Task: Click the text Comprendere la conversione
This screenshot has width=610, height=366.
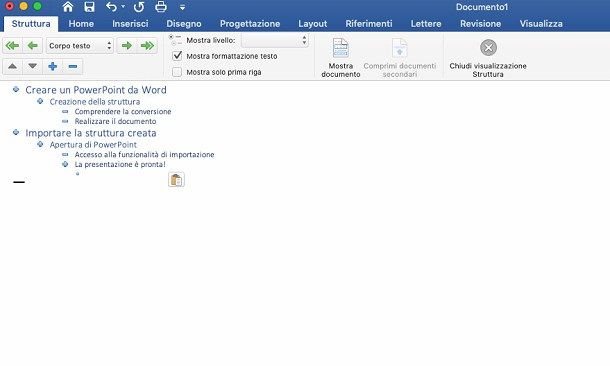Action: 123,112
